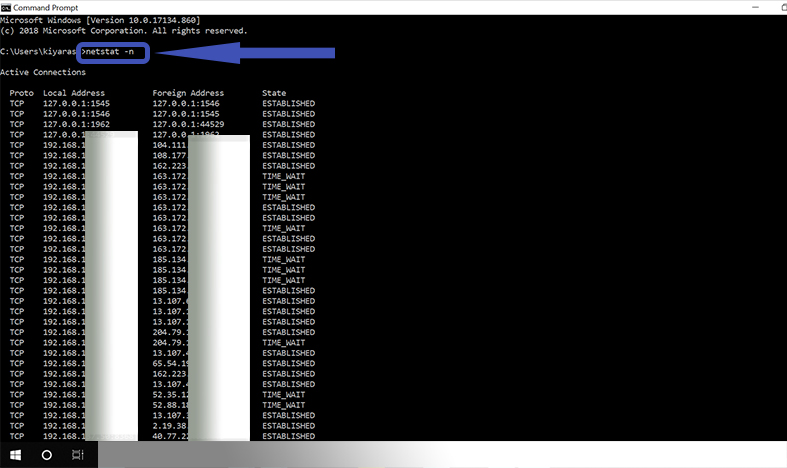The height and width of the screenshot is (468, 787).
Task: Click local address 127.0.0.1:1962
Action: click(76, 124)
